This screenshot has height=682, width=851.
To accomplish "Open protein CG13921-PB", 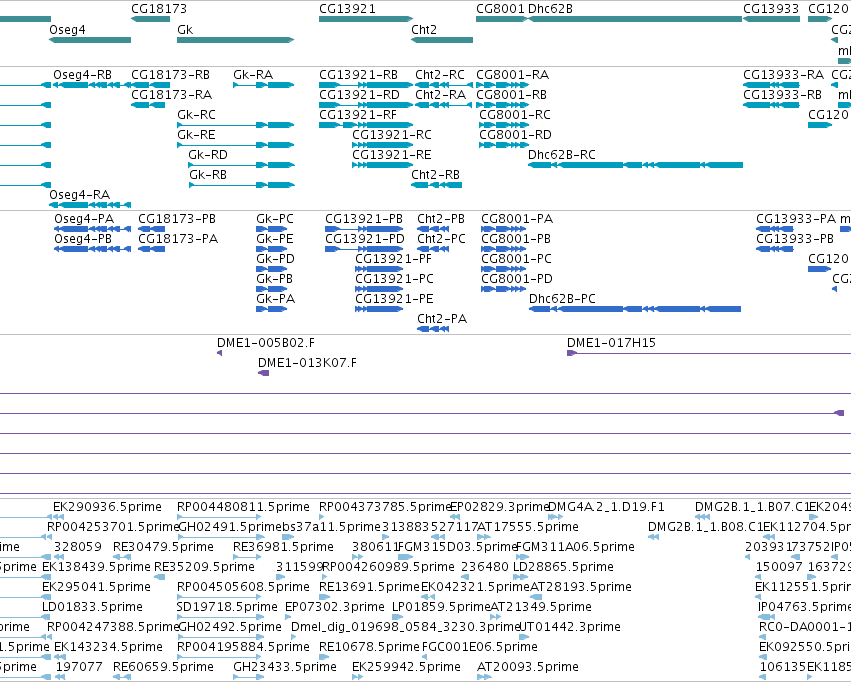I will point(364,219).
